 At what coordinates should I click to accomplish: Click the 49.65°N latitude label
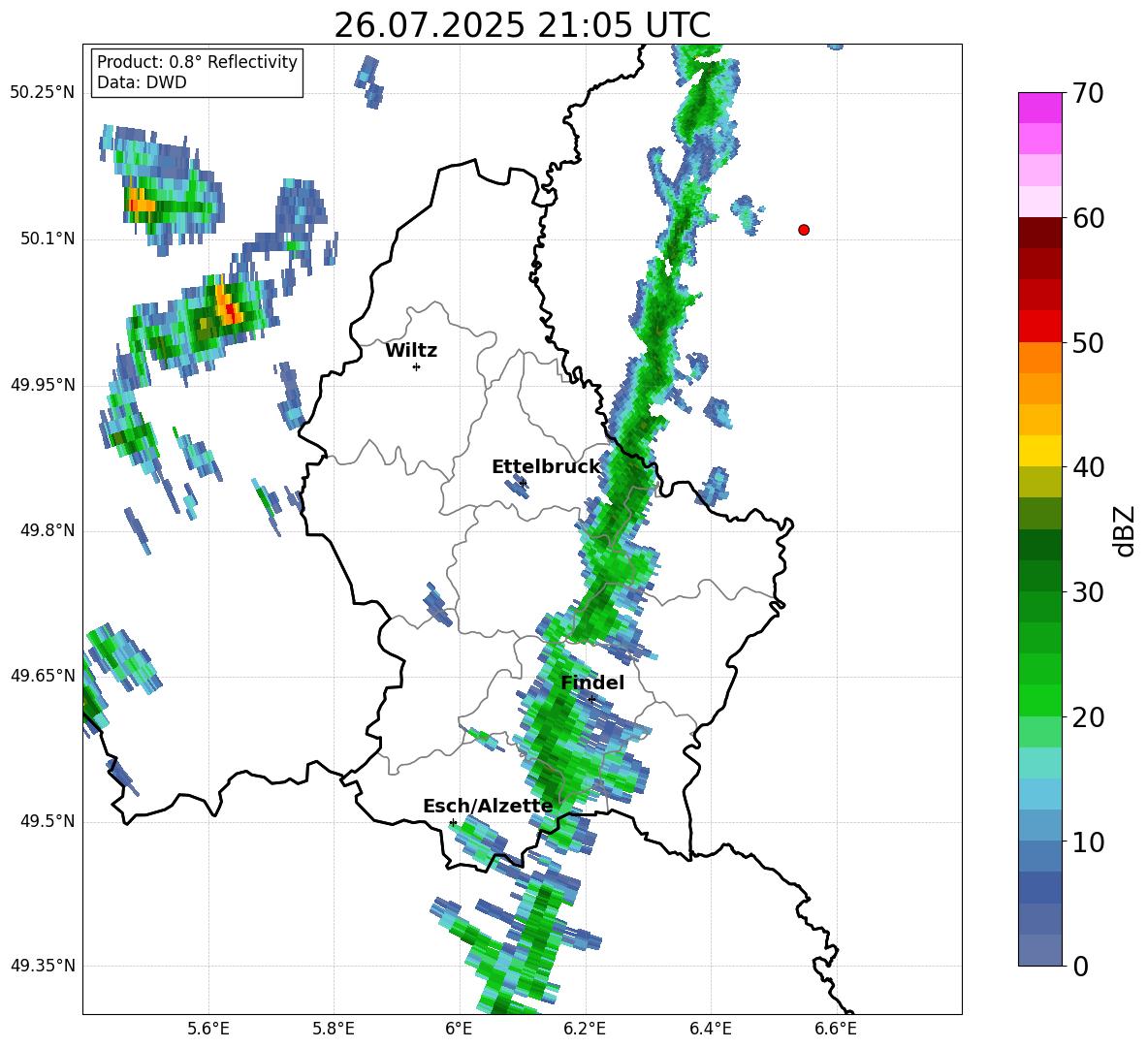[43, 675]
